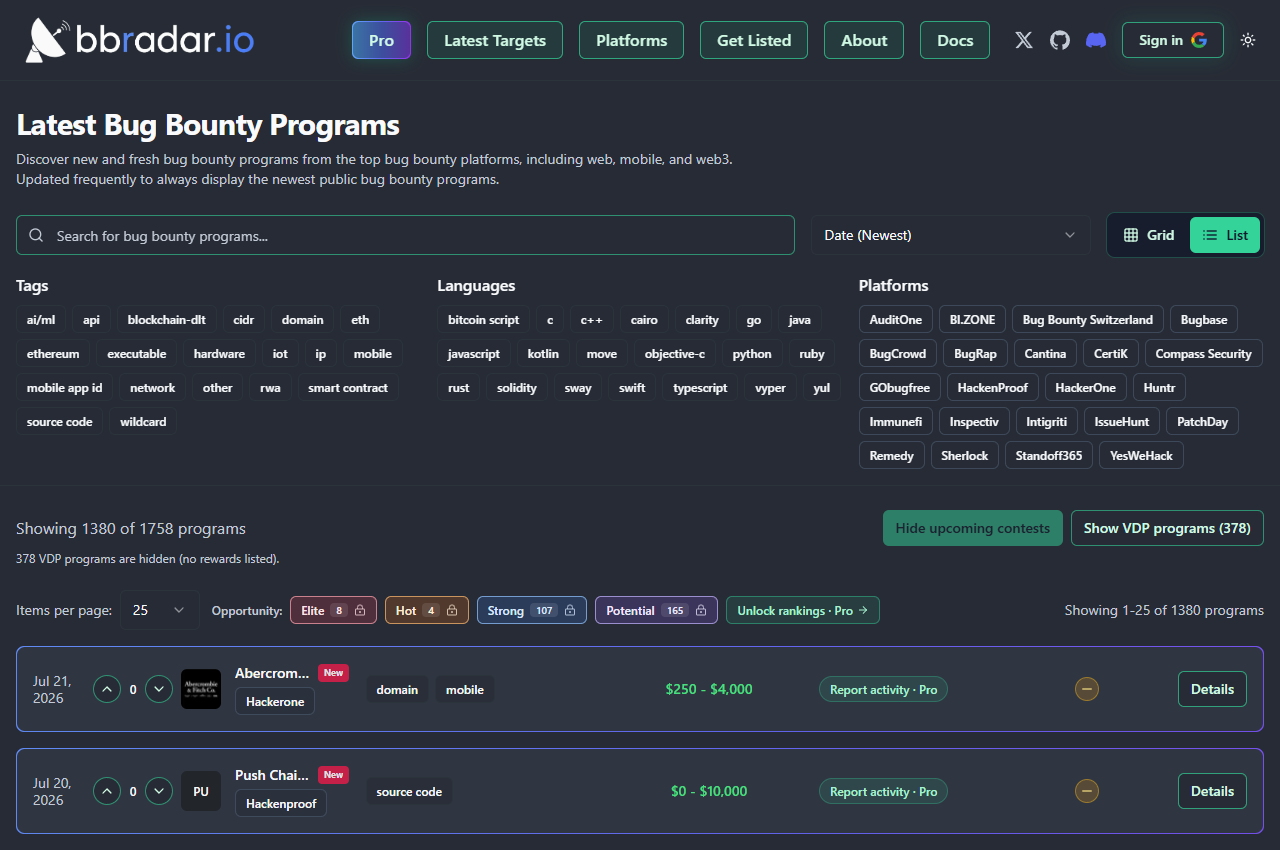Viewport: 1280px width, 850px height.
Task: Open the X (Twitter) profile icon
Action: tap(1024, 40)
